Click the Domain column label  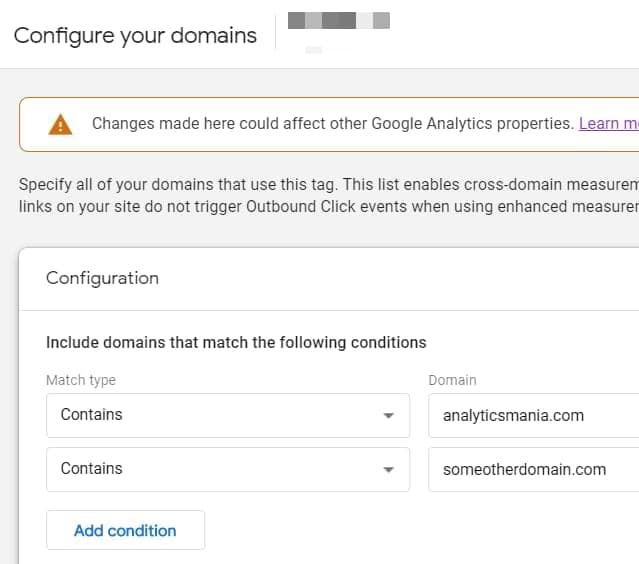click(x=452, y=380)
